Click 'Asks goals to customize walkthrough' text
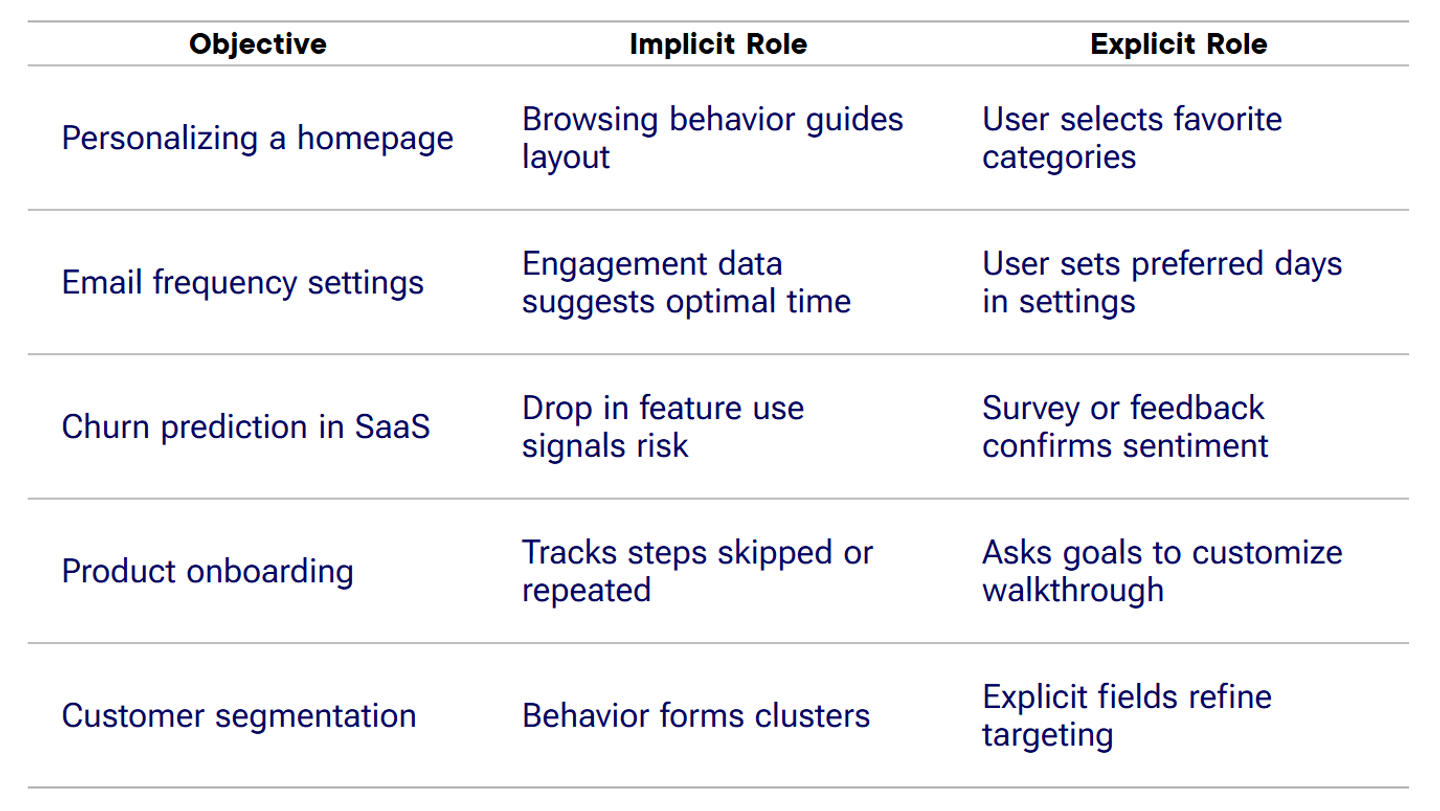This screenshot has width=1440, height=811. coord(1162,571)
